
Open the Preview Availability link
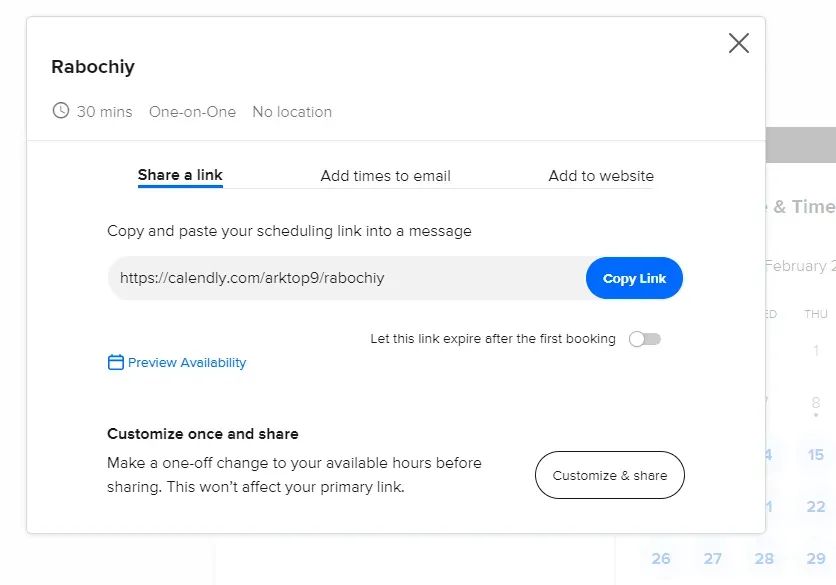(x=186, y=363)
